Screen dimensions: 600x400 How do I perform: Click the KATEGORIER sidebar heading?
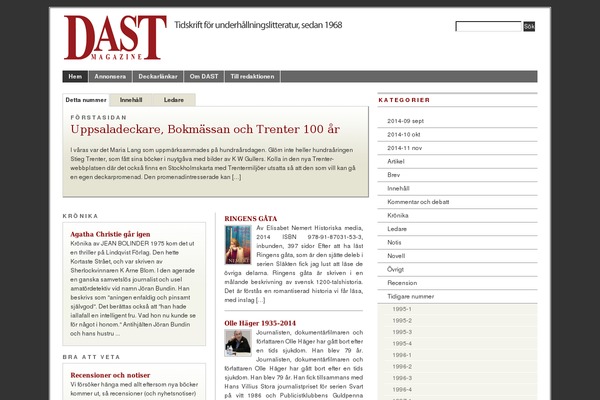(x=404, y=100)
